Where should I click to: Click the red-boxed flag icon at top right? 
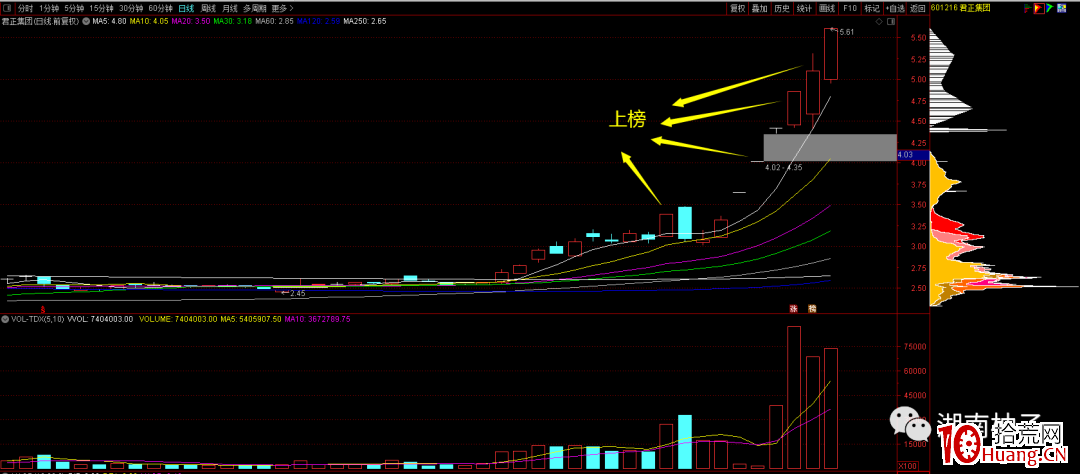coord(1041,7)
